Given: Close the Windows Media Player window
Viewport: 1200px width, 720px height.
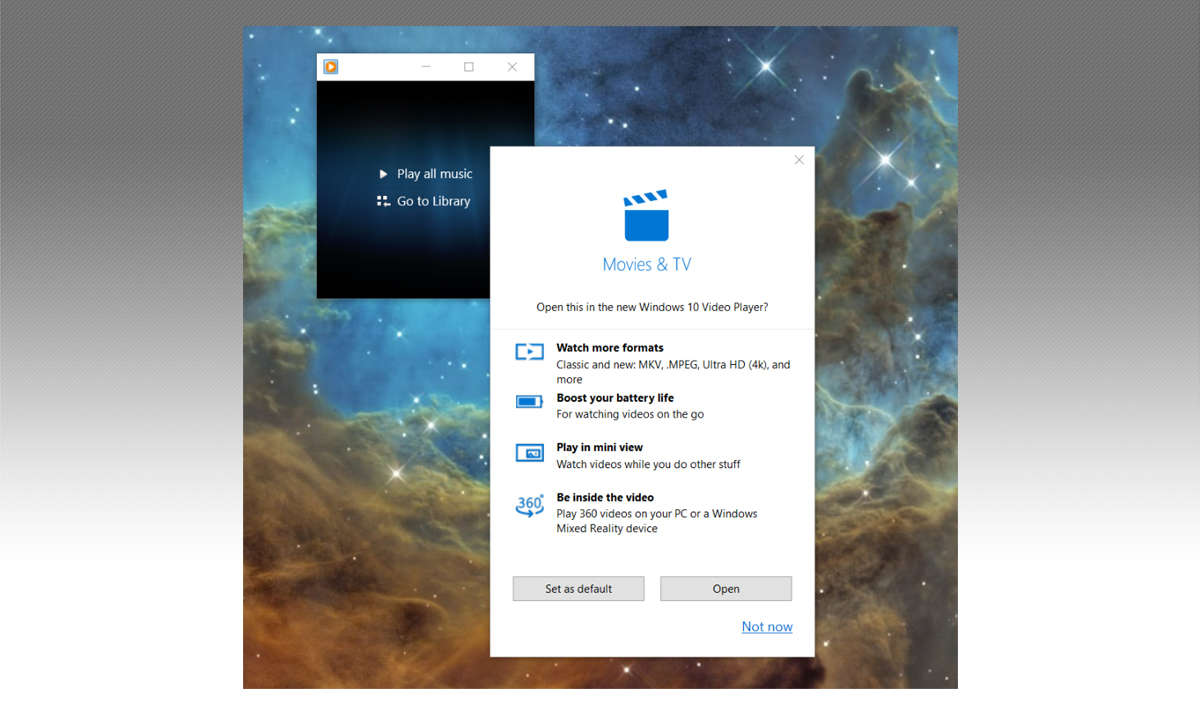Looking at the screenshot, I should pos(512,67).
